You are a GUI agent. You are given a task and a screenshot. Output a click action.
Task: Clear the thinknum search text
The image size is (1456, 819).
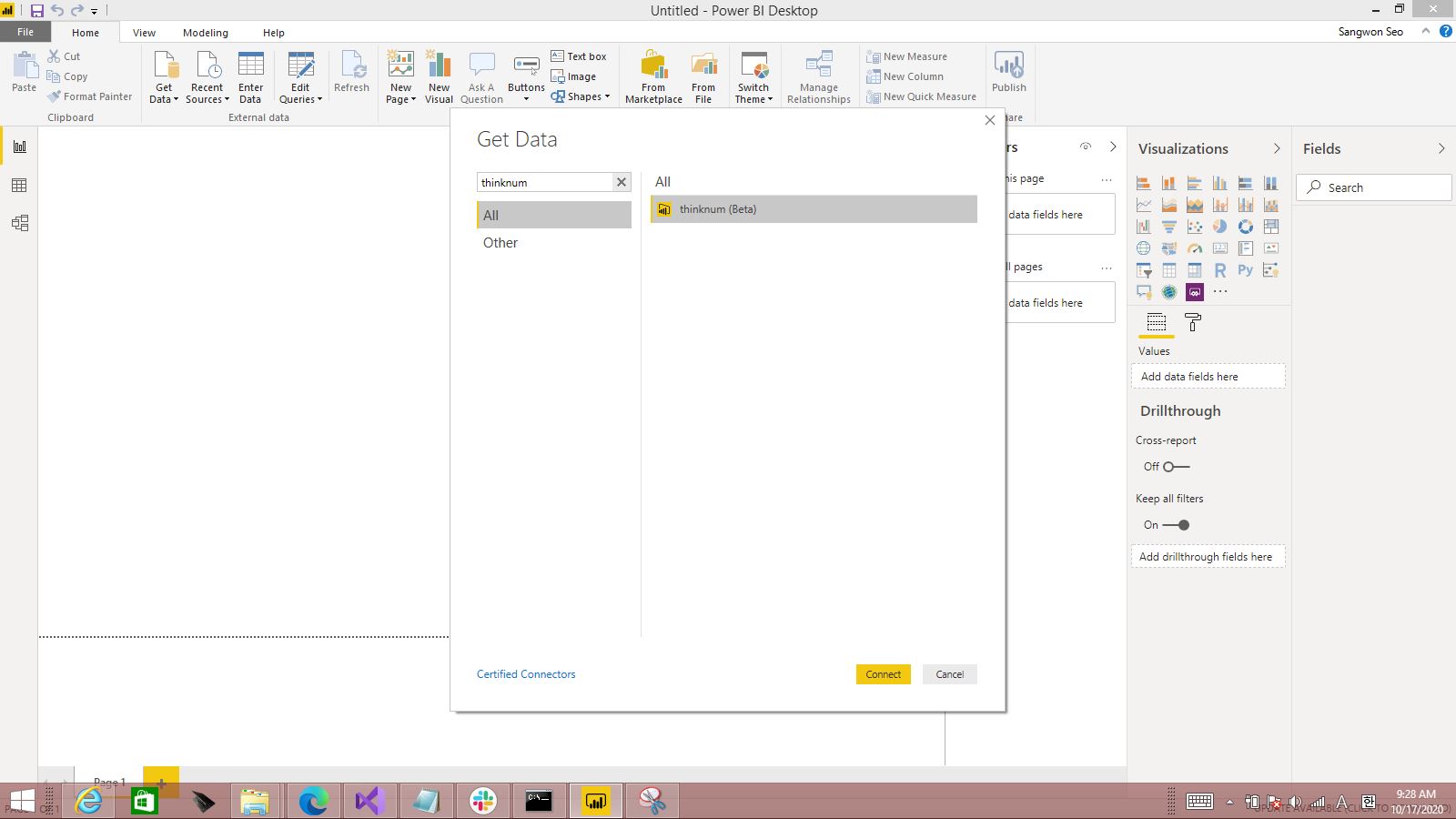click(622, 182)
